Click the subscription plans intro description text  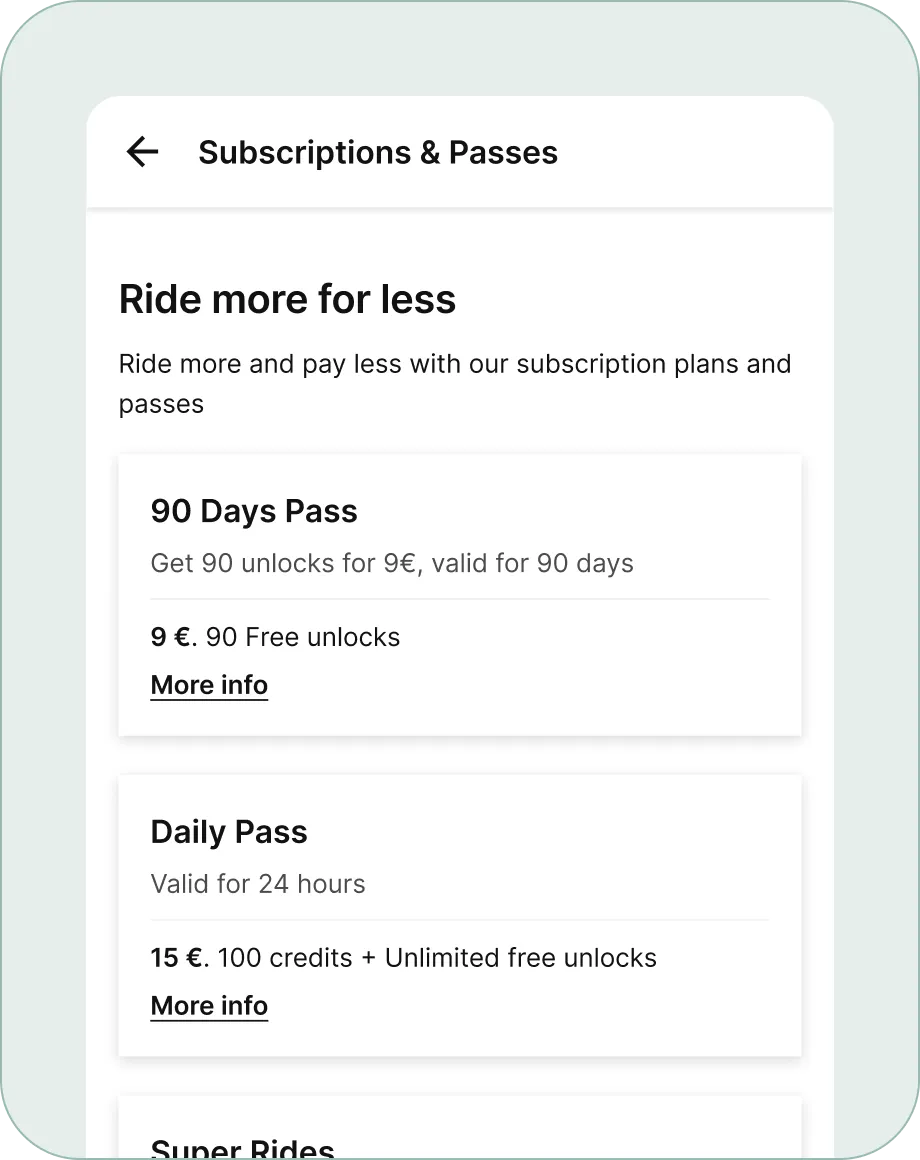point(454,364)
